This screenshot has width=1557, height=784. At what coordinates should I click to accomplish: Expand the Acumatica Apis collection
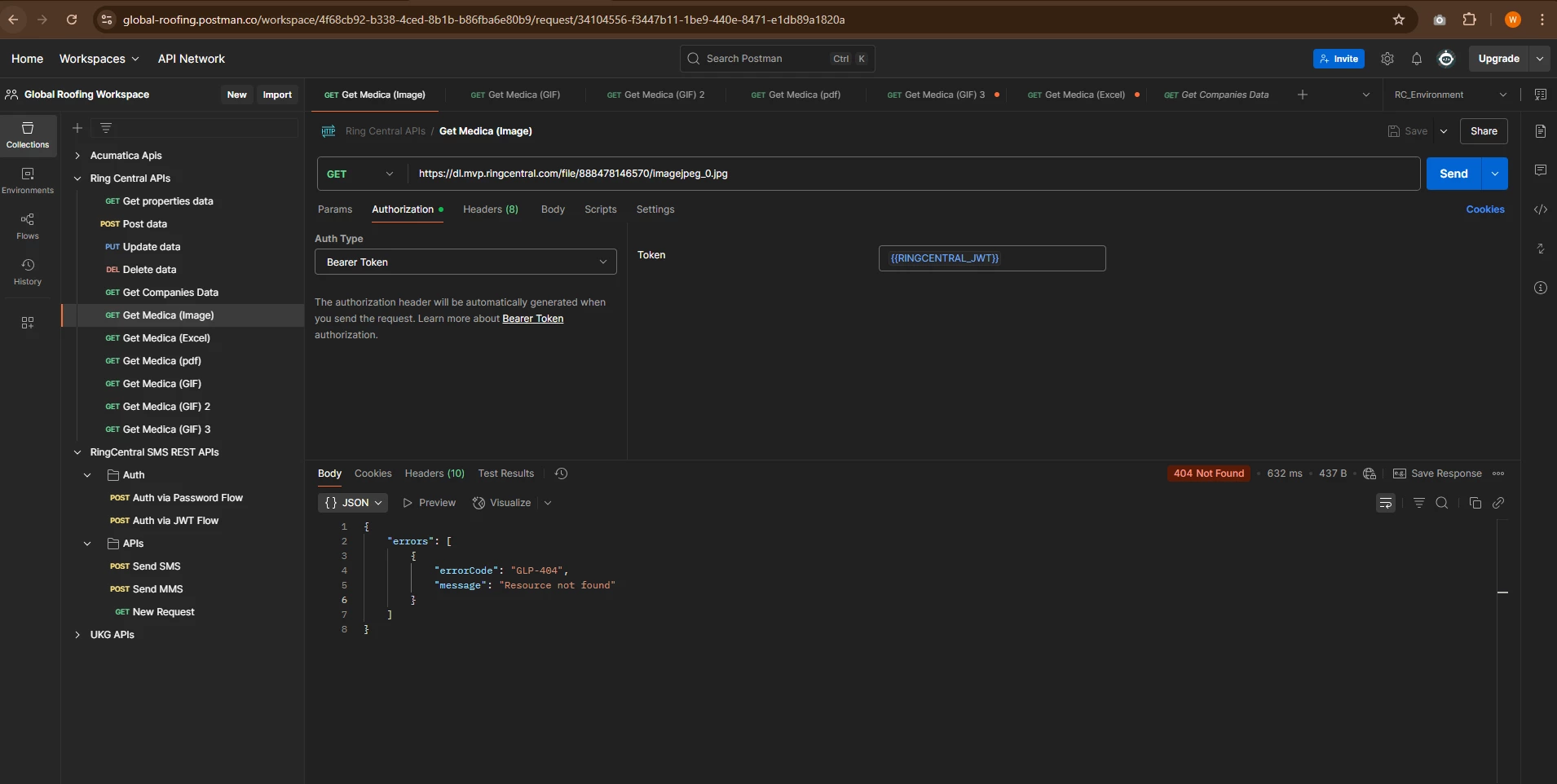click(77, 156)
